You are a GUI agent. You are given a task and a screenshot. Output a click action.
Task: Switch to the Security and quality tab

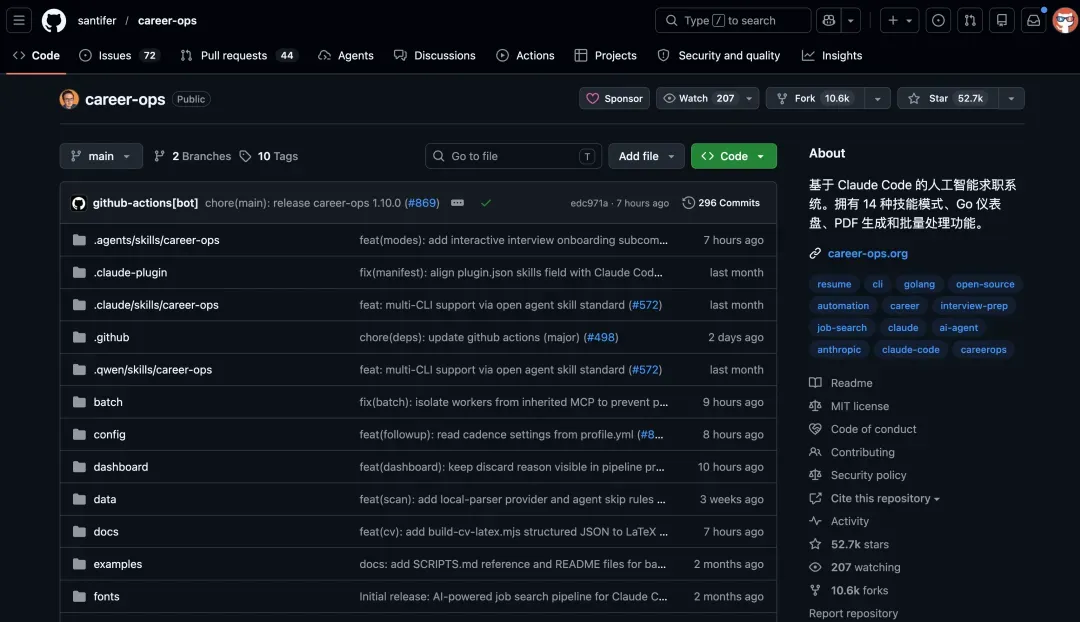click(719, 55)
